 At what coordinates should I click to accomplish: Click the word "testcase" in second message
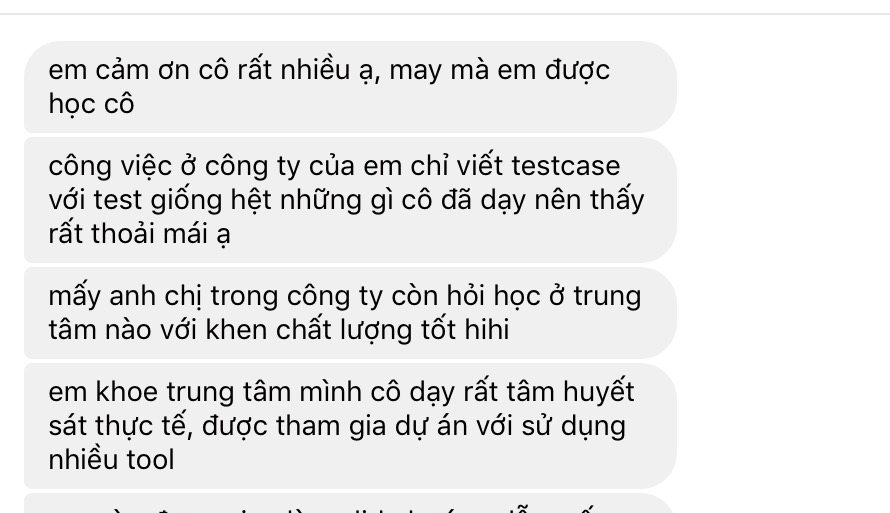566,166
